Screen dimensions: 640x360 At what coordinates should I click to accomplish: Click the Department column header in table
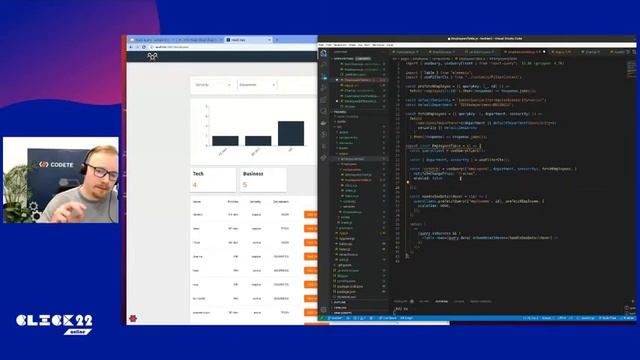click(281, 202)
